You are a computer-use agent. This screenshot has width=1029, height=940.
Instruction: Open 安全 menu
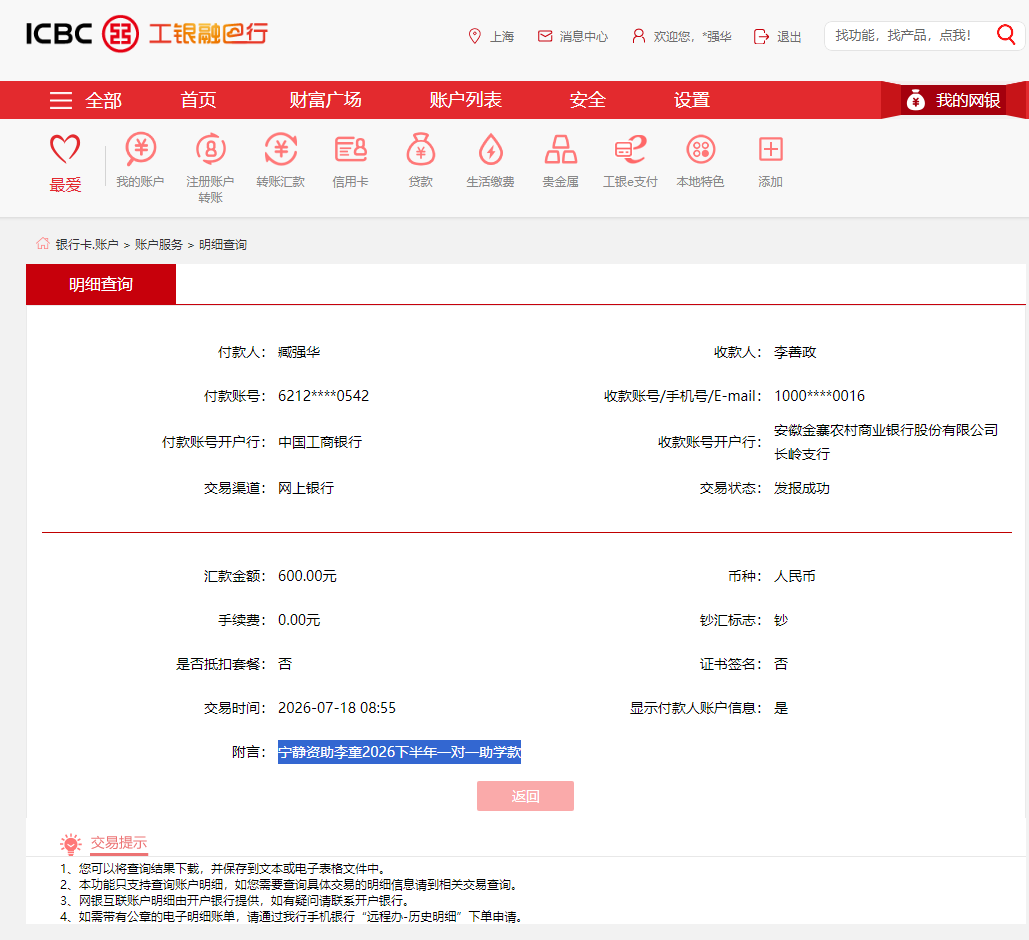(587, 100)
